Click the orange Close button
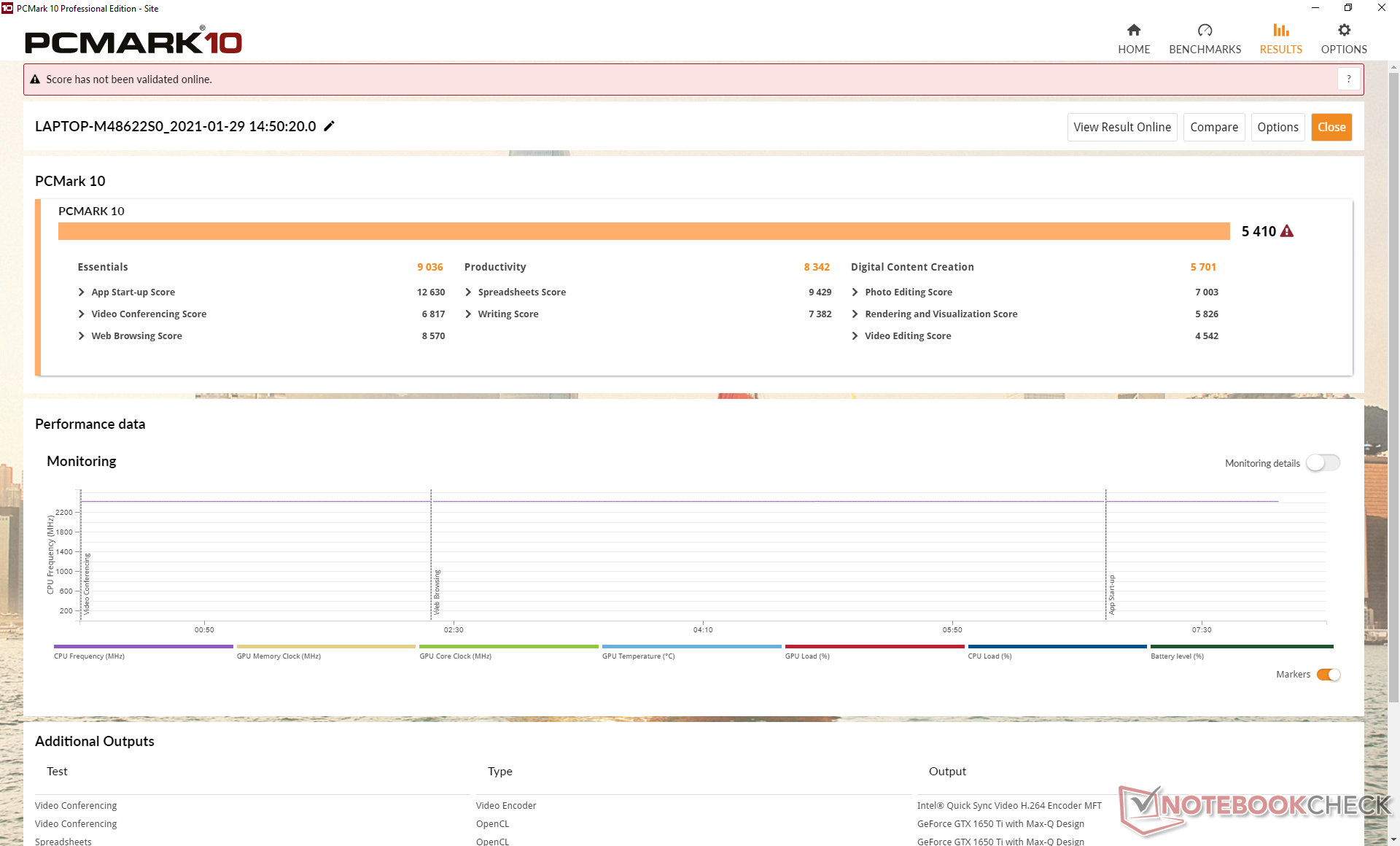The height and width of the screenshot is (846, 1400). (x=1331, y=127)
